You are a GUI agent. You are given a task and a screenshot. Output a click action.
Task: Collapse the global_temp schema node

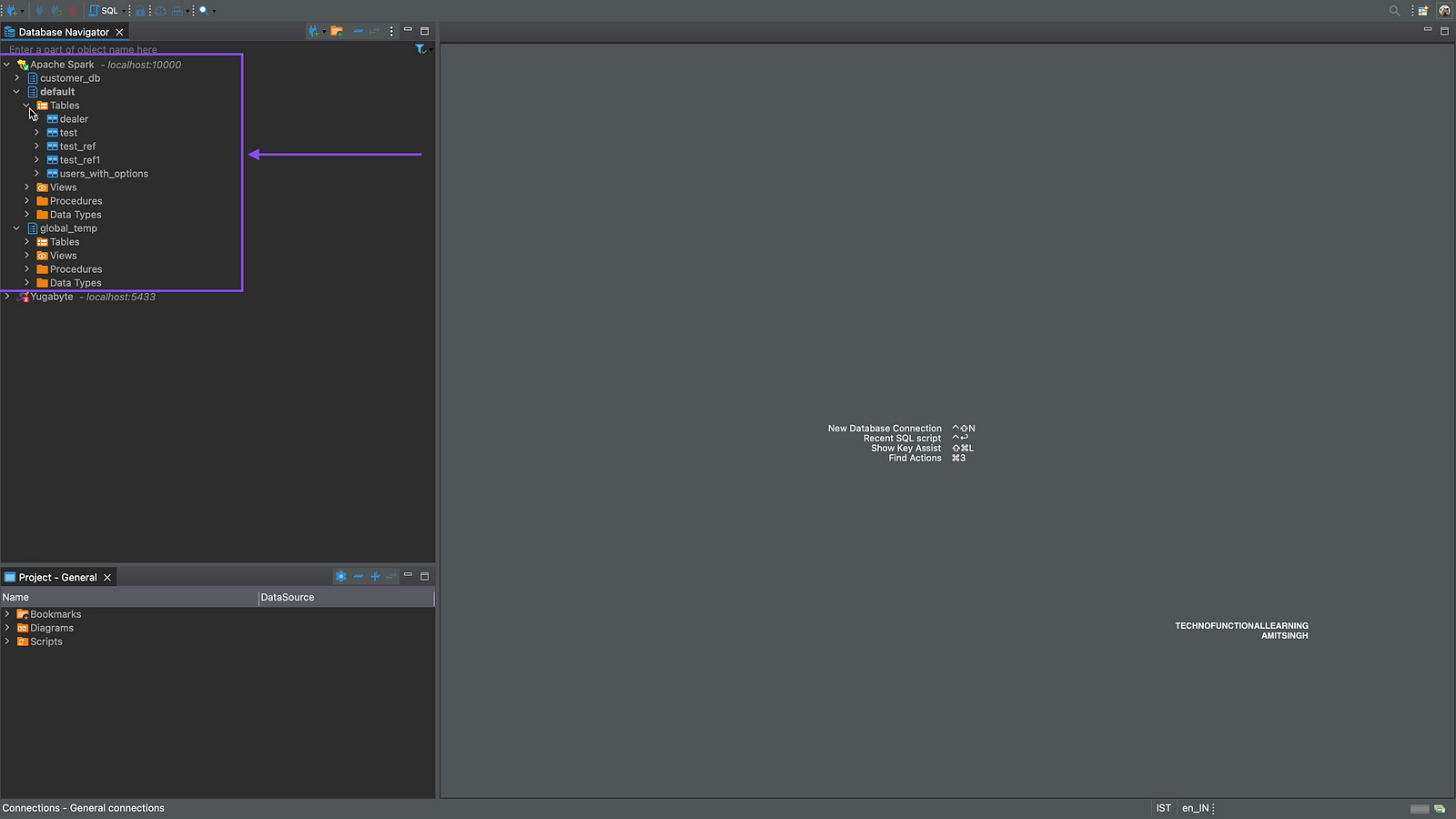16,228
